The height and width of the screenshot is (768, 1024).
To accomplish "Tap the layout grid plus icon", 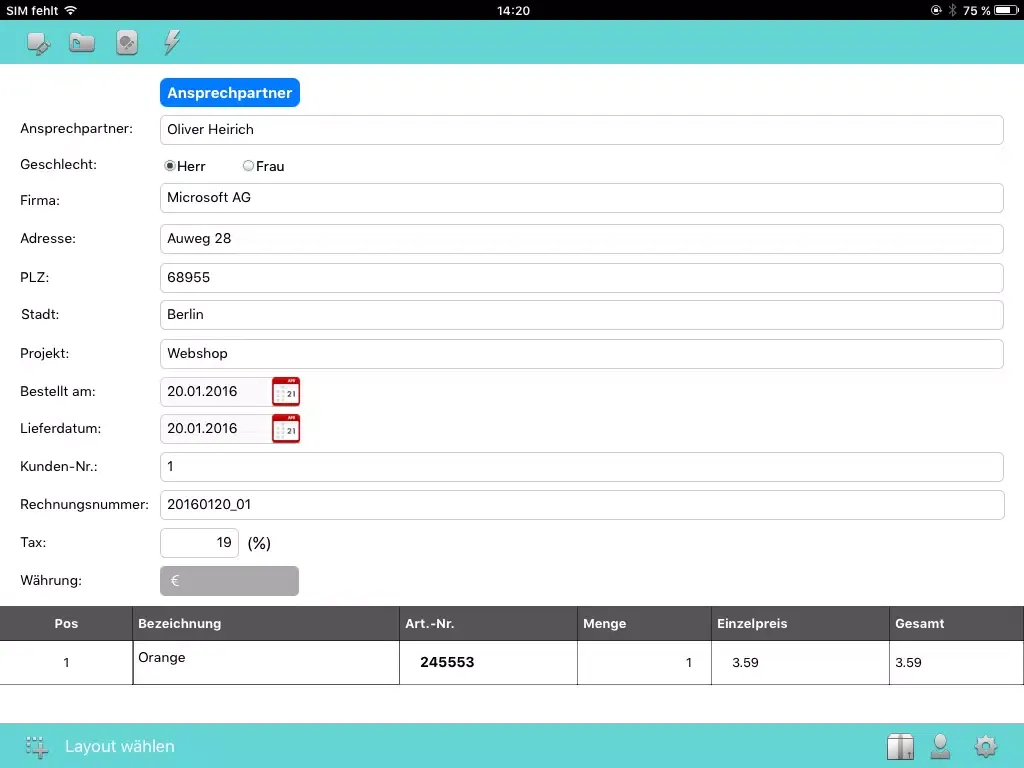I will (x=37, y=746).
